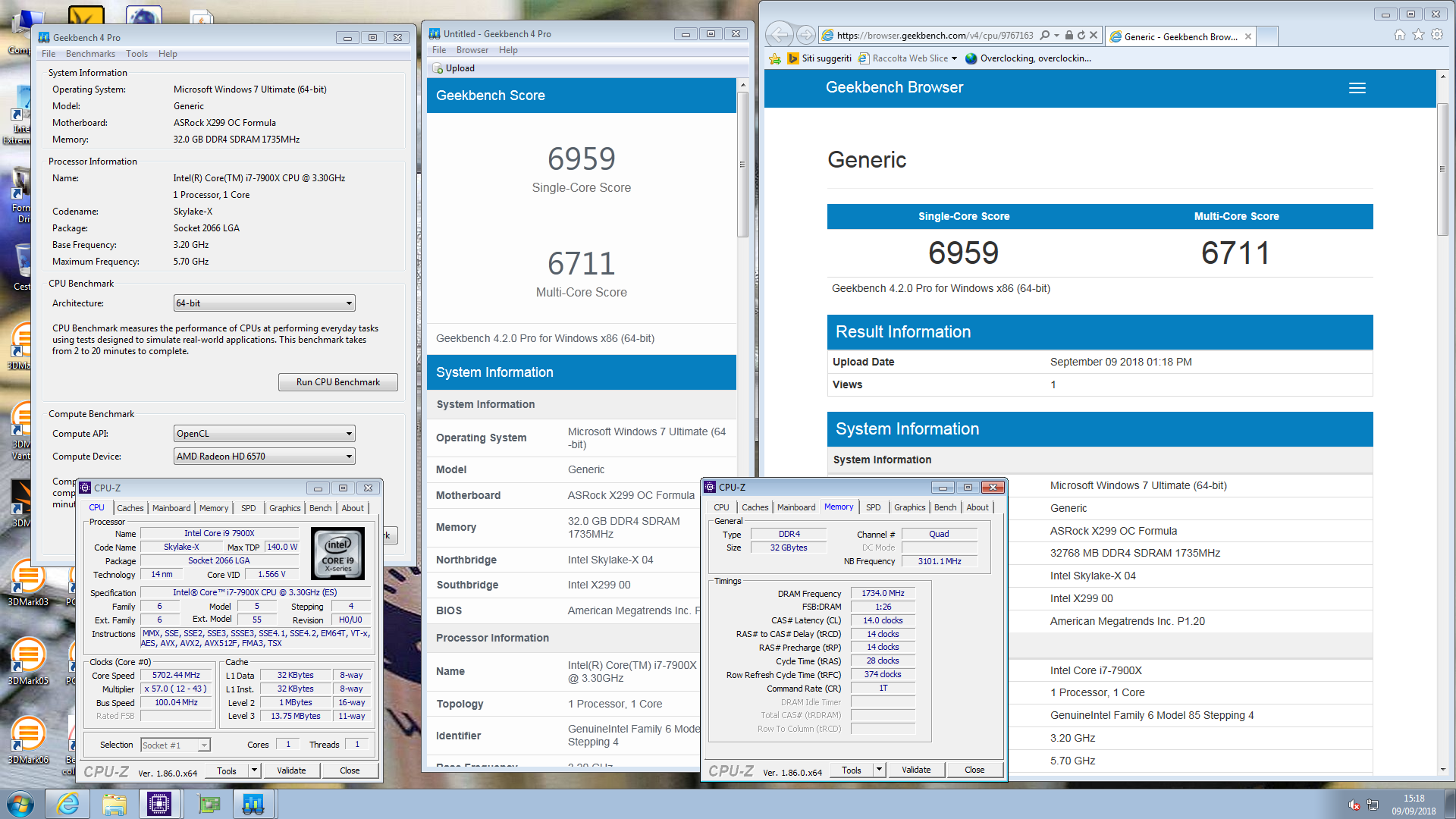Viewport: 1456px width, 819px height.
Task: Select the 3DMark06 desktop icon
Action: pos(28,741)
